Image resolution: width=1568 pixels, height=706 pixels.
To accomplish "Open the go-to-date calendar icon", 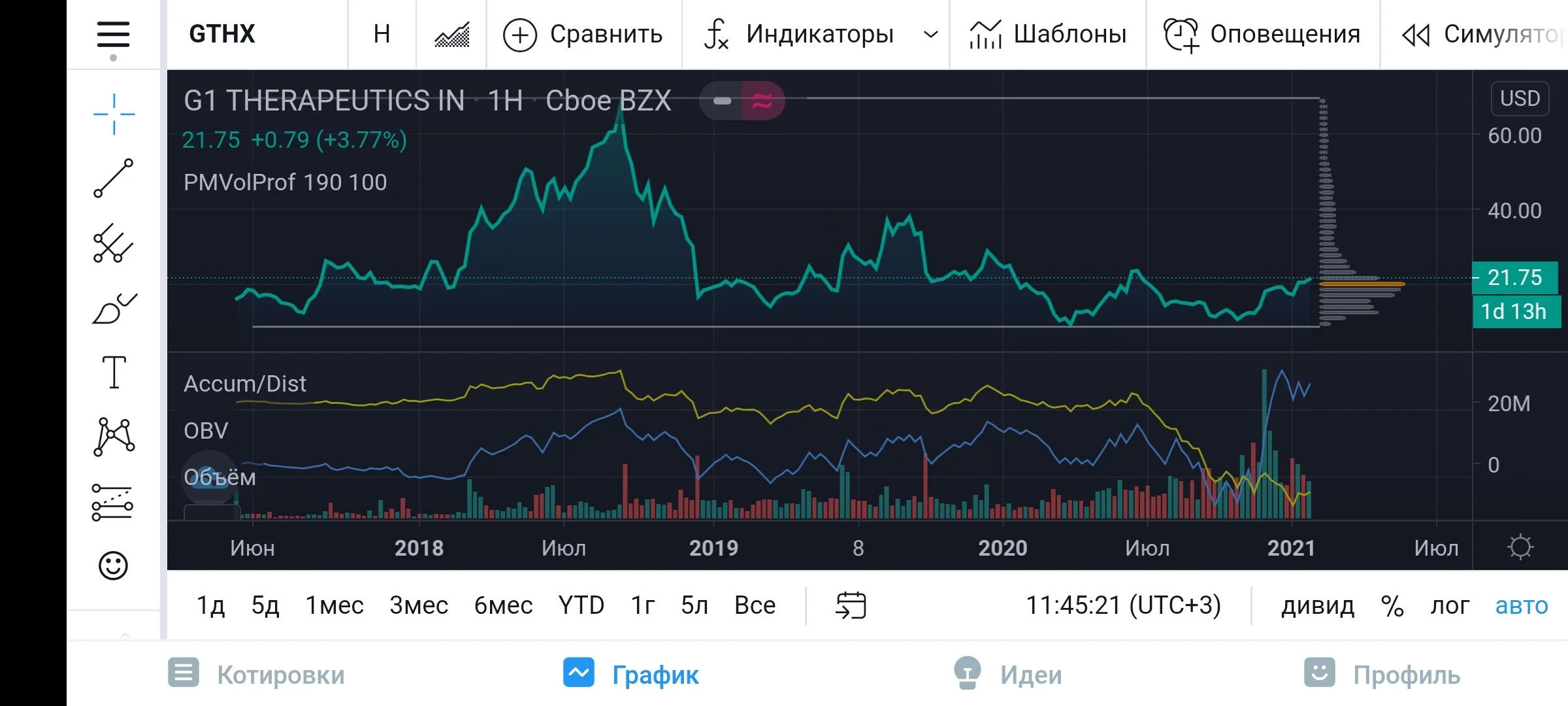I will point(851,605).
